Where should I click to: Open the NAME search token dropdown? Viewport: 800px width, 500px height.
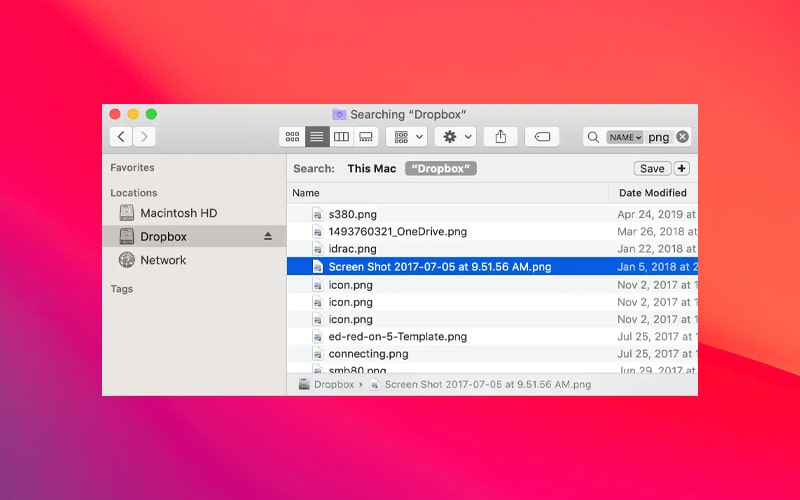click(625, 137)
